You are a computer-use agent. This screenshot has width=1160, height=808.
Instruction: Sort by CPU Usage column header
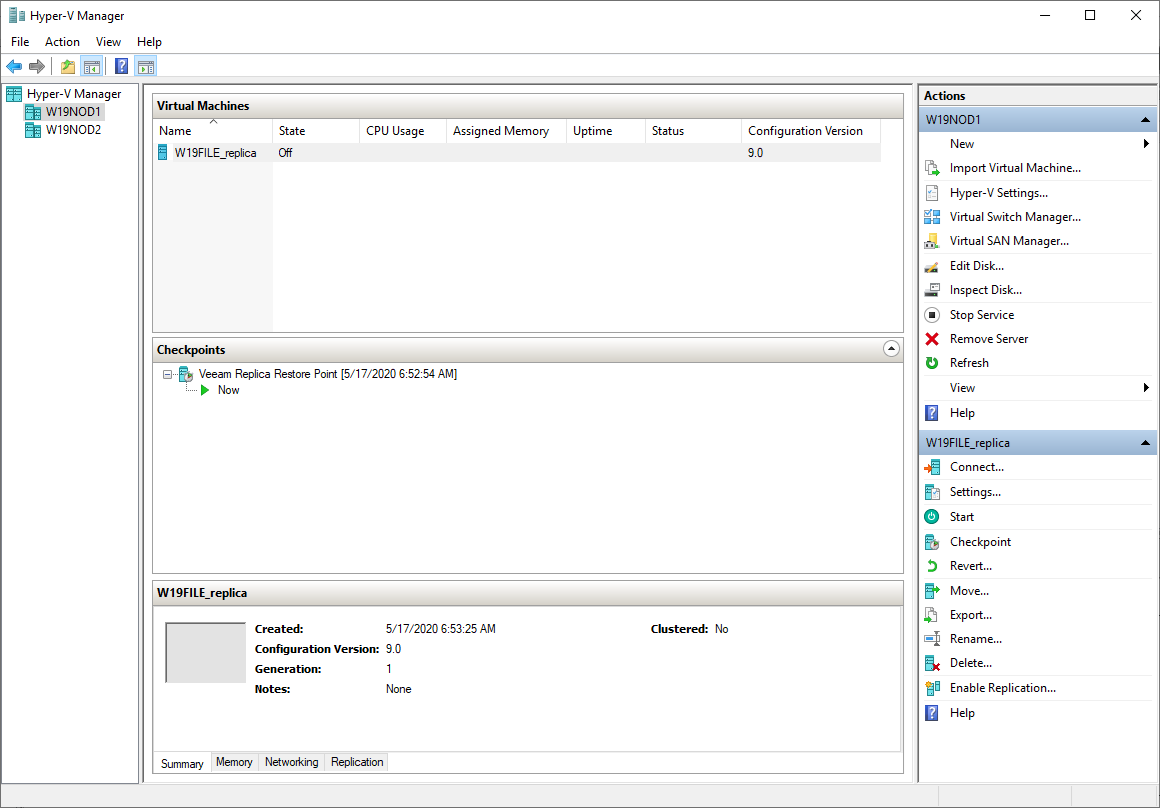coord(403,131)
